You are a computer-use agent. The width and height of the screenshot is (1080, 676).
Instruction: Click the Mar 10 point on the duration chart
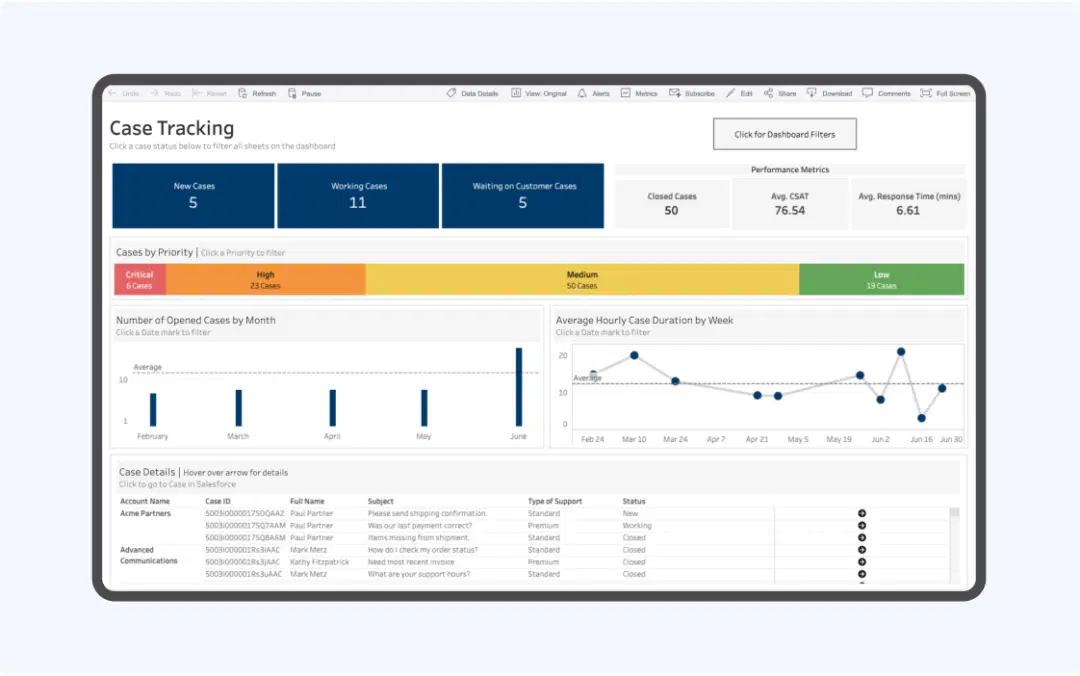(x=633, y=355)
